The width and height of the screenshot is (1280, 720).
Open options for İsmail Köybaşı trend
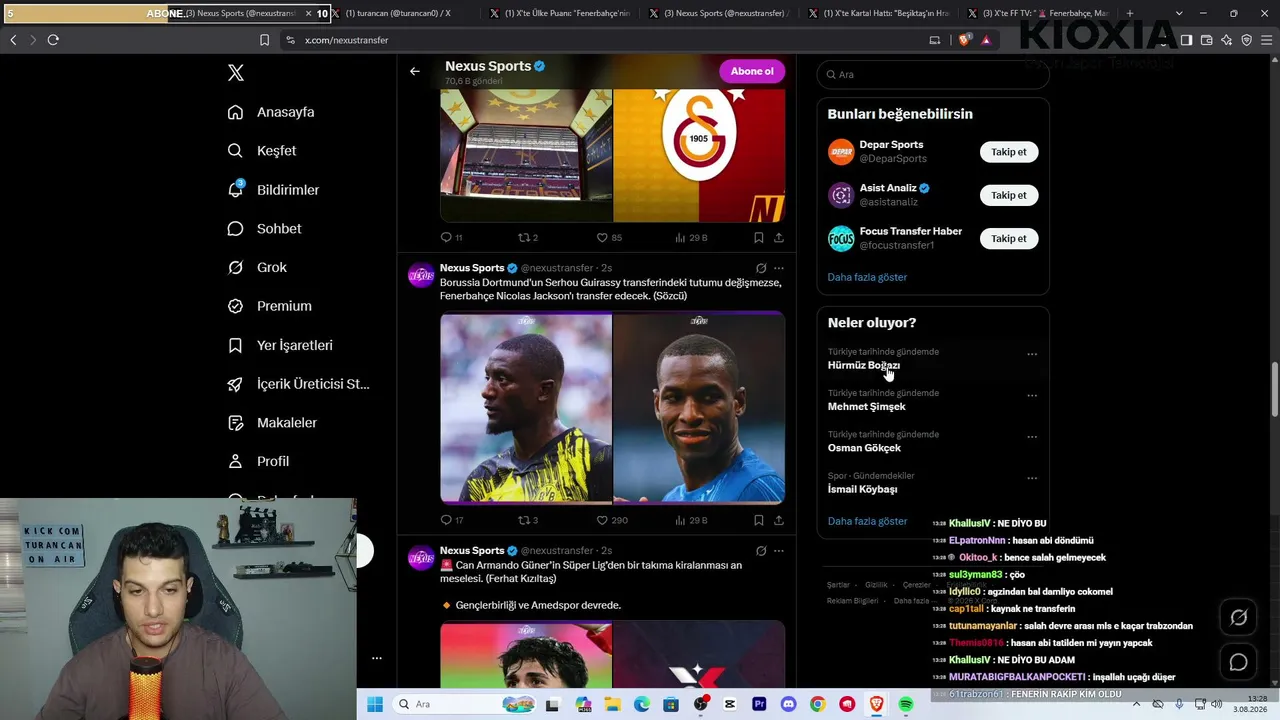coord(1032,479)
